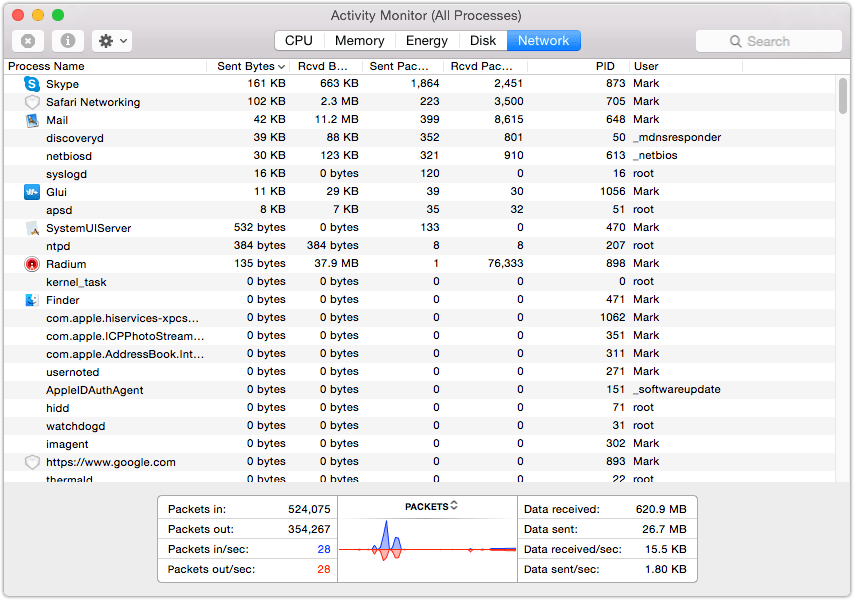The image size is (854, 600).
Task: Select the com.apple.ICPPhotoStream process row
Action: tap(419, 335)
